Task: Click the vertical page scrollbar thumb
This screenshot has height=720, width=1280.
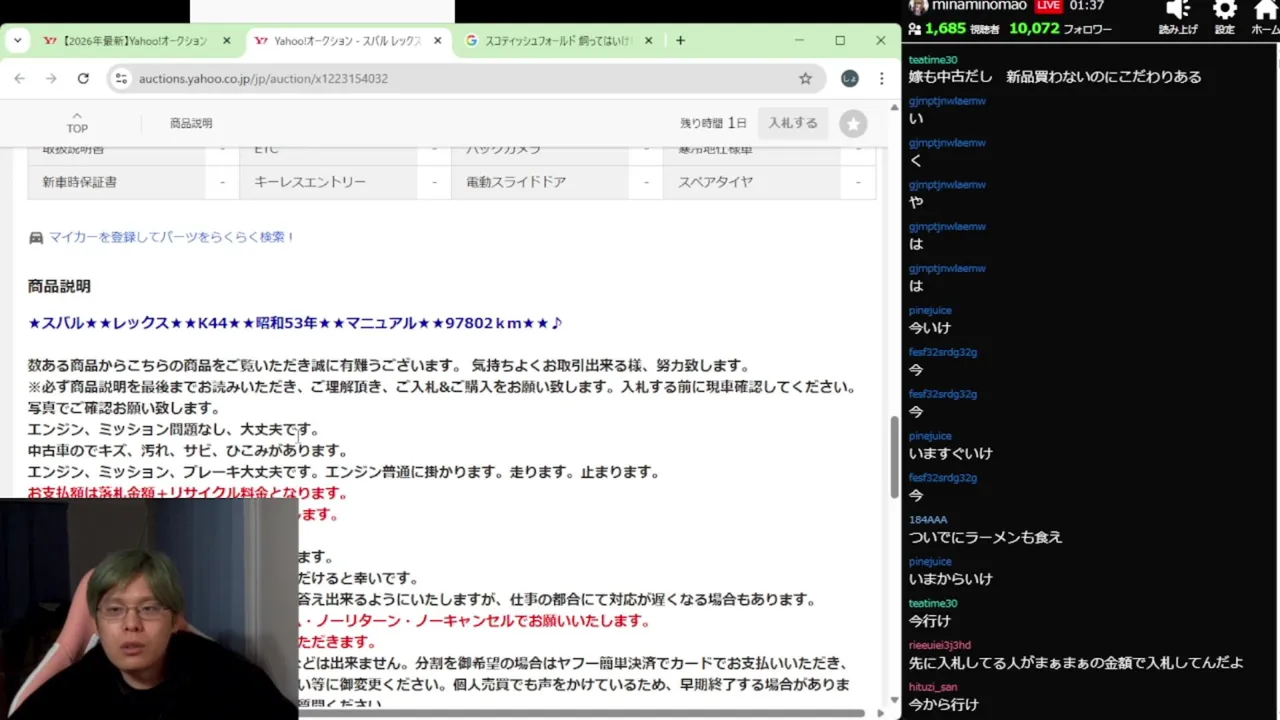Action: point(894,458)
